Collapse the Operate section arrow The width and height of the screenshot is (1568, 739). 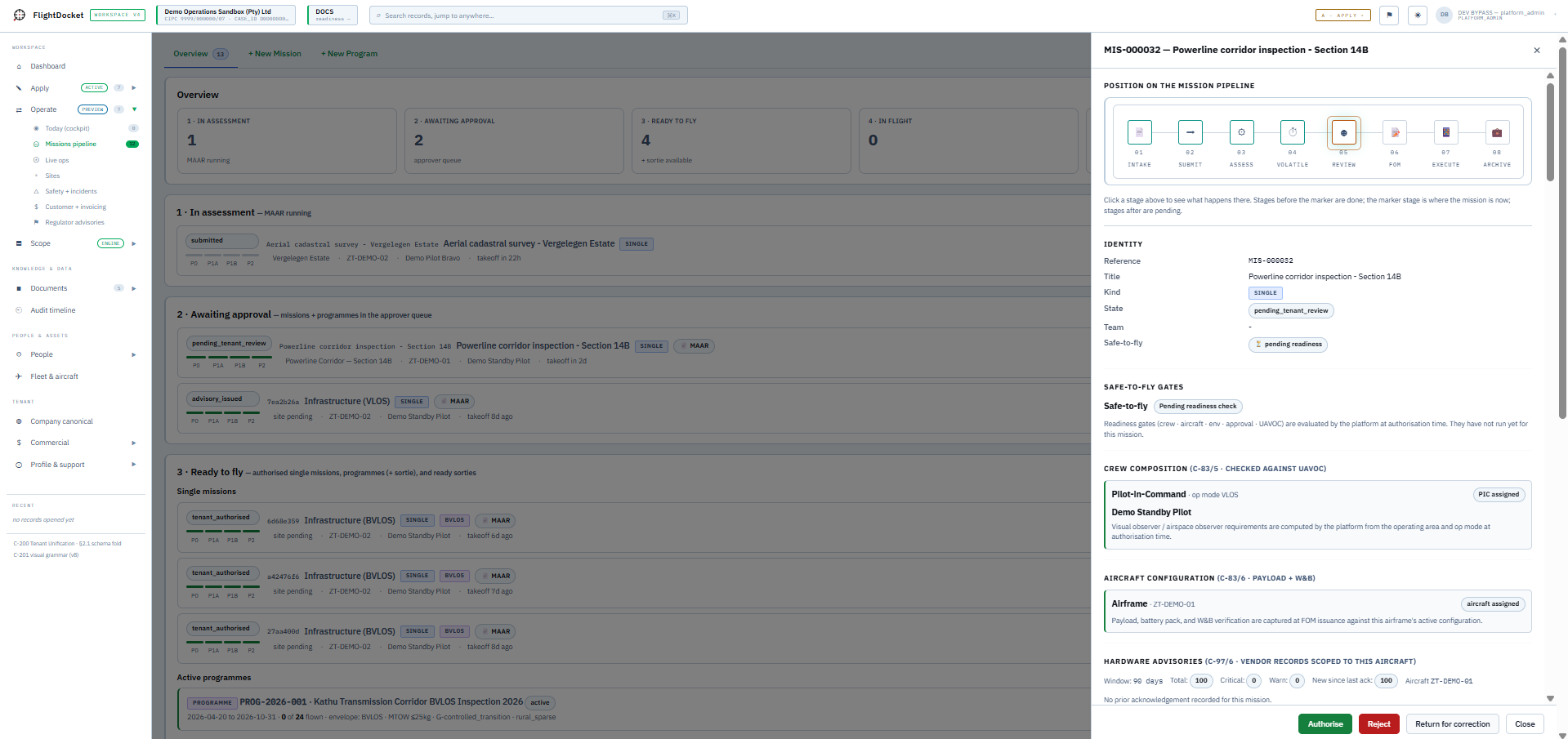(134, 109)
